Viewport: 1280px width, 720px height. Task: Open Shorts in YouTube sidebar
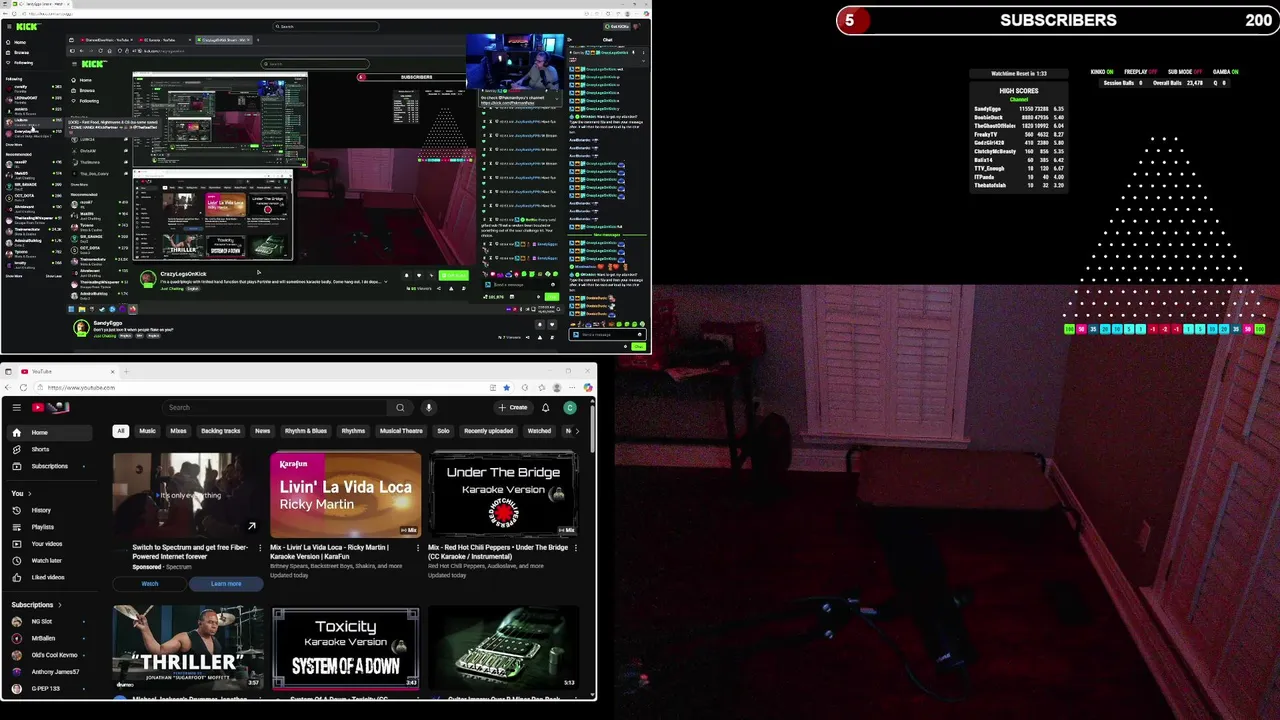[40, 449]
